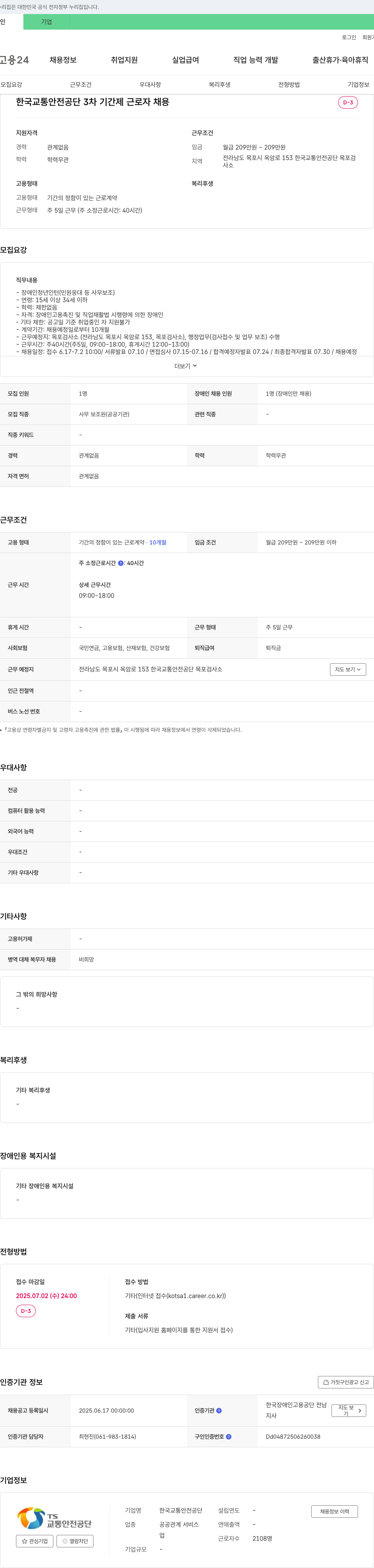Screen dimensions: 374x1568
Task: Open the 채용정보 menu
Action: coord(63,60)
